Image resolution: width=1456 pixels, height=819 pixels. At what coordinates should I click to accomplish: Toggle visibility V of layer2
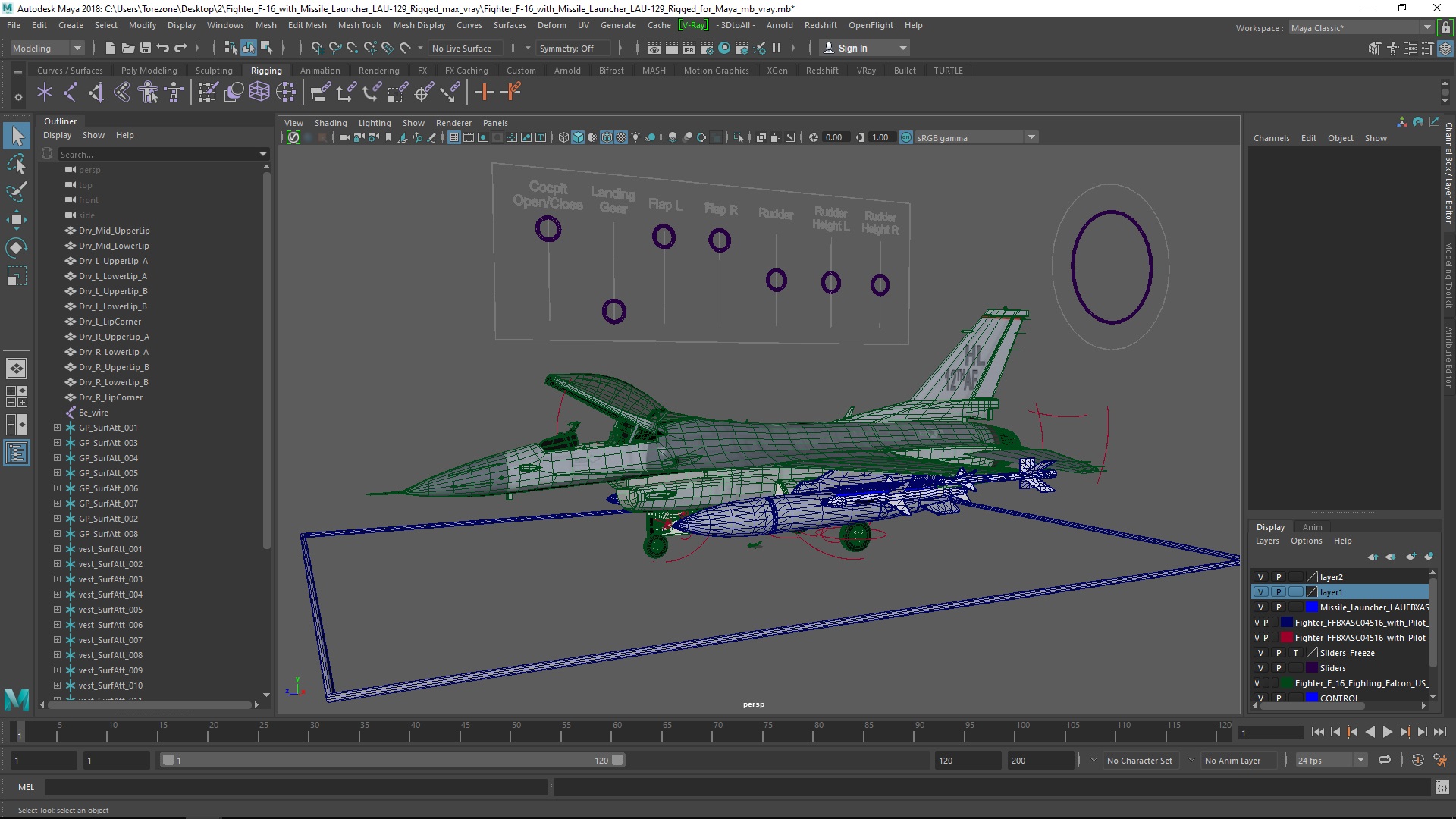[1260, 577]
